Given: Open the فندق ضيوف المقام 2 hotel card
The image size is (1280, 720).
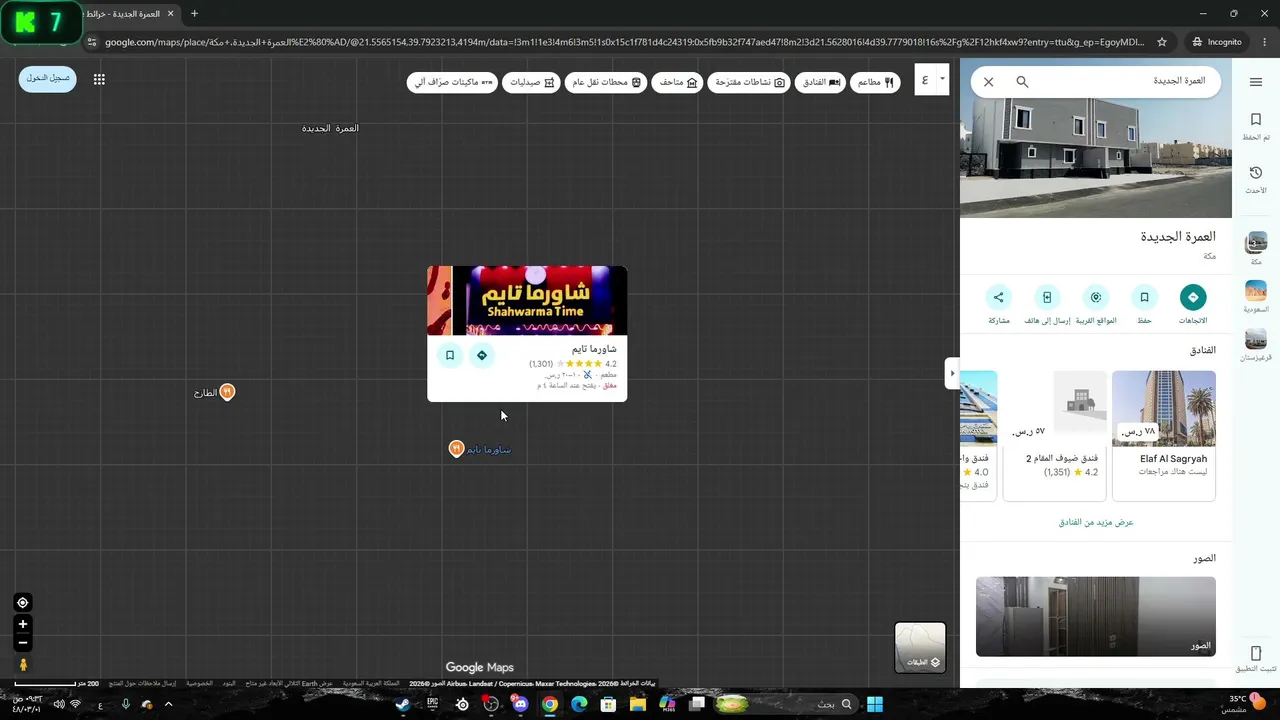Looking at the screenshot, I should [1055, 435].
